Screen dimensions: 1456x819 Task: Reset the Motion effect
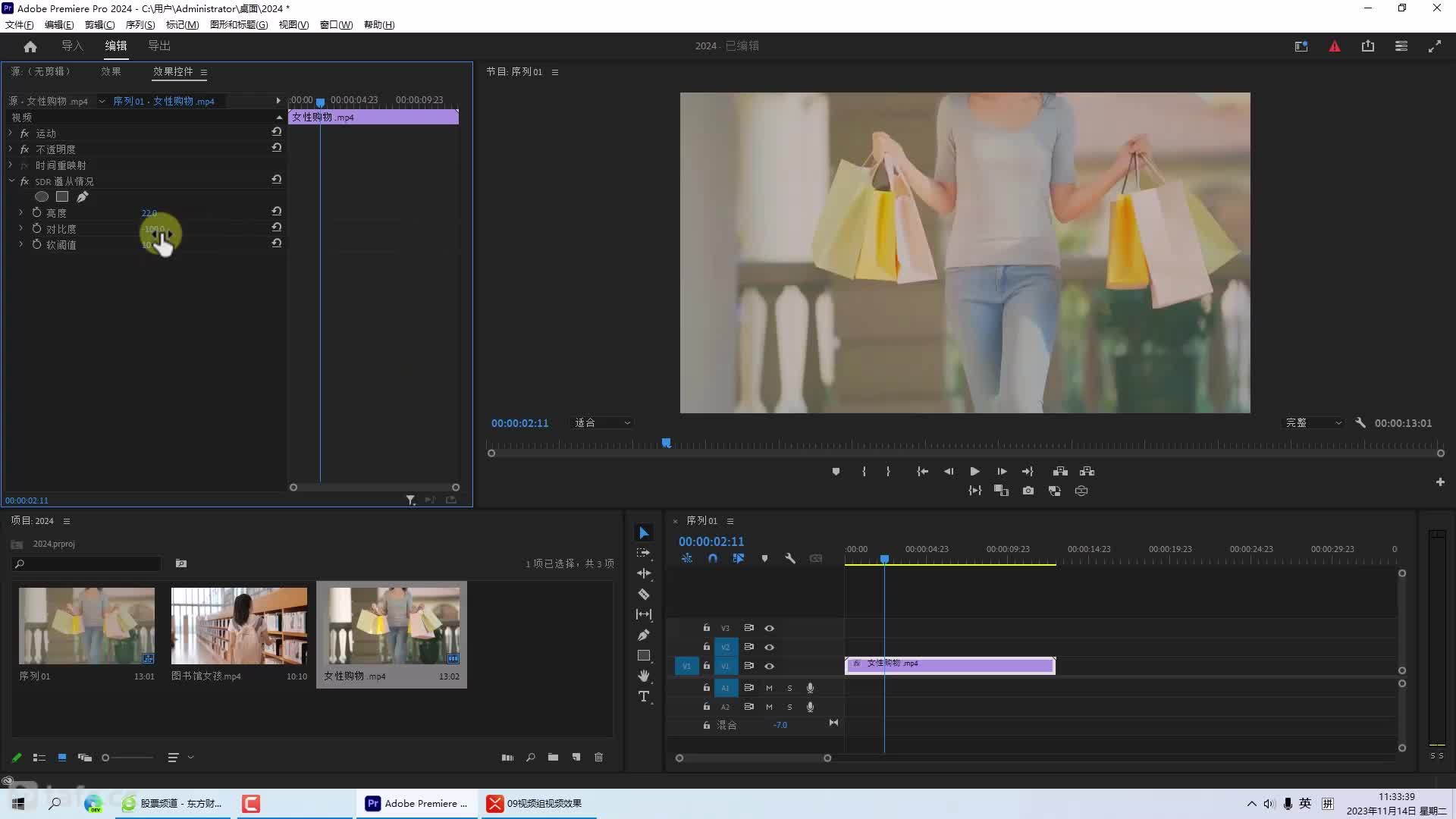277,133
